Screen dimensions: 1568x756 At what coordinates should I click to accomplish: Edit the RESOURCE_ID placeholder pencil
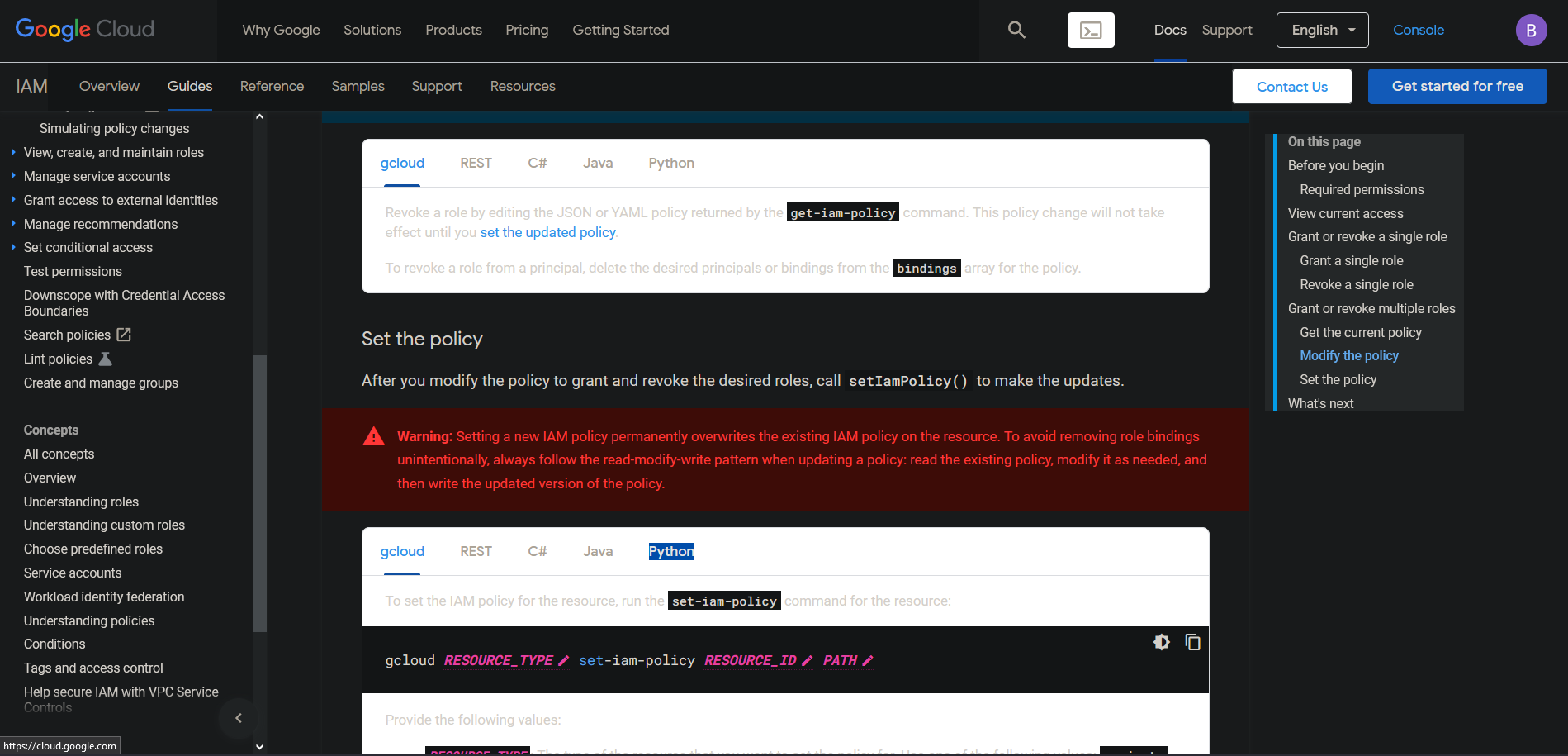tap(808, 660)
